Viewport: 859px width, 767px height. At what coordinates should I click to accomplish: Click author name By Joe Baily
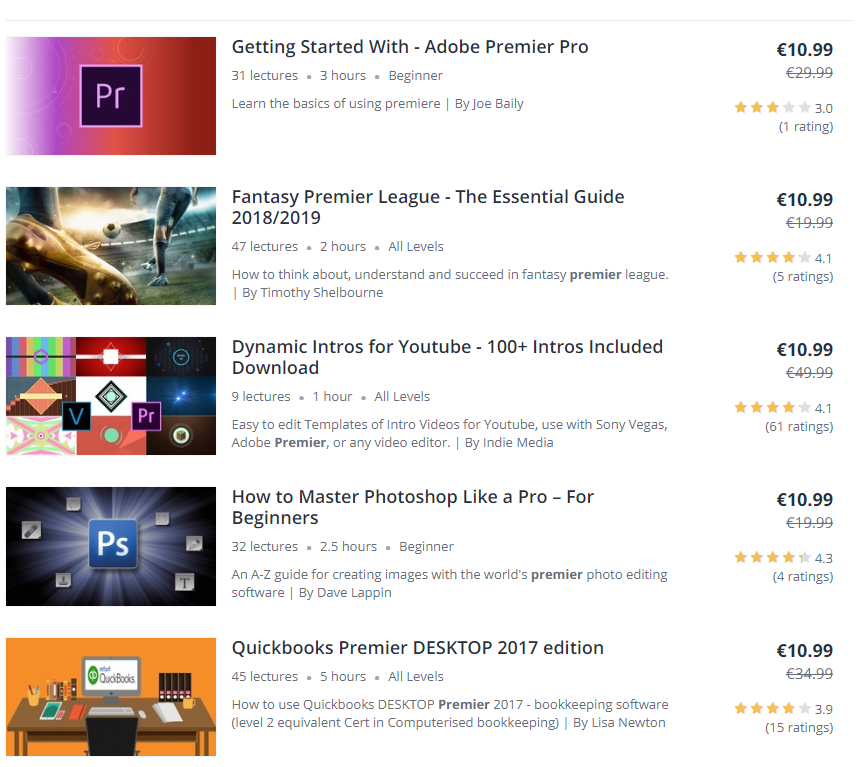click(489, 104)
